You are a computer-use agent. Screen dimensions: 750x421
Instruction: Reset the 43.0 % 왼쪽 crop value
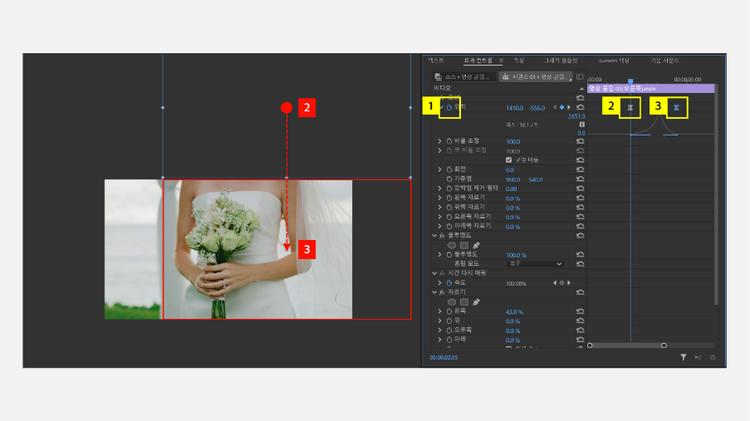tap(580, 311)
